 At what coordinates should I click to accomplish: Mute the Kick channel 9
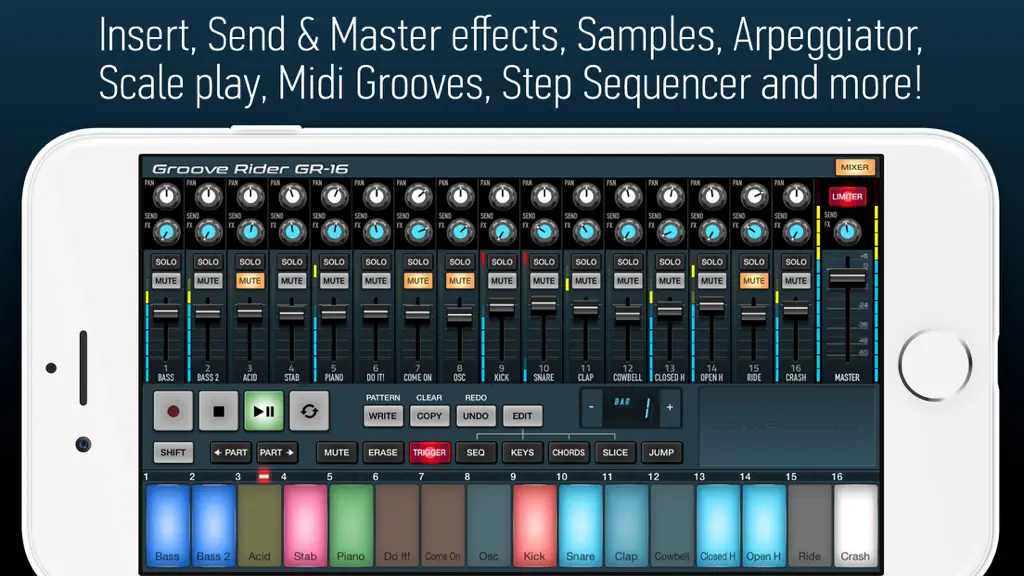coord(502,281)
